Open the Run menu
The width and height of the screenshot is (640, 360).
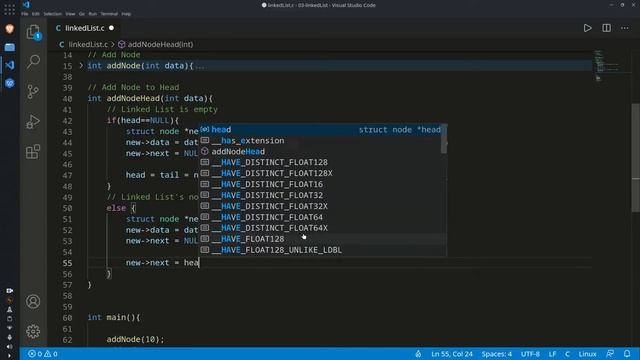[x=93, y=14]
